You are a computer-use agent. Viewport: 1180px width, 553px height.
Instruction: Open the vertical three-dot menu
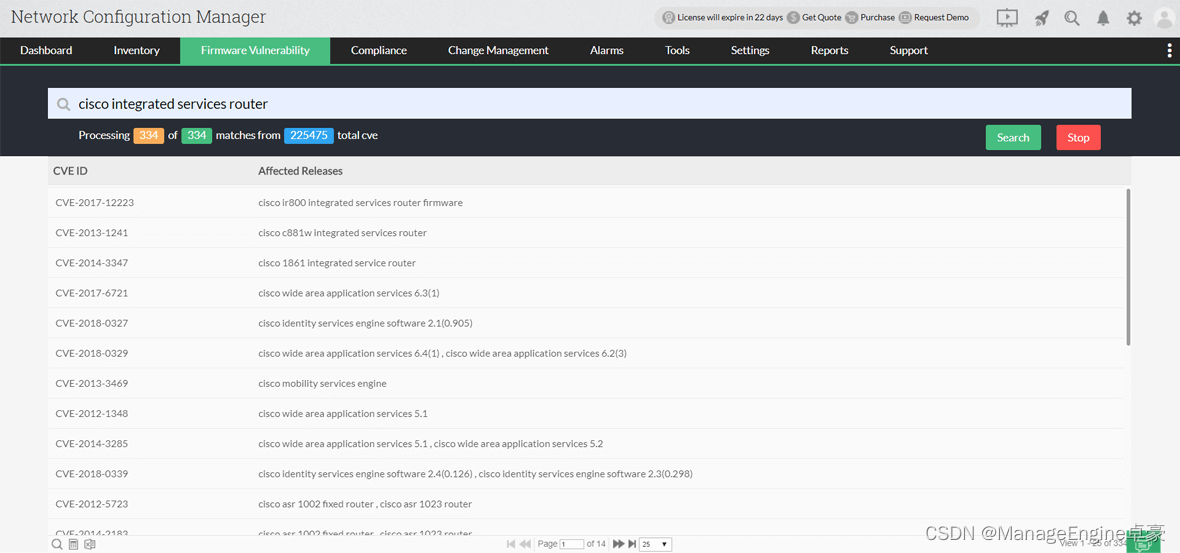(1169, 50)
